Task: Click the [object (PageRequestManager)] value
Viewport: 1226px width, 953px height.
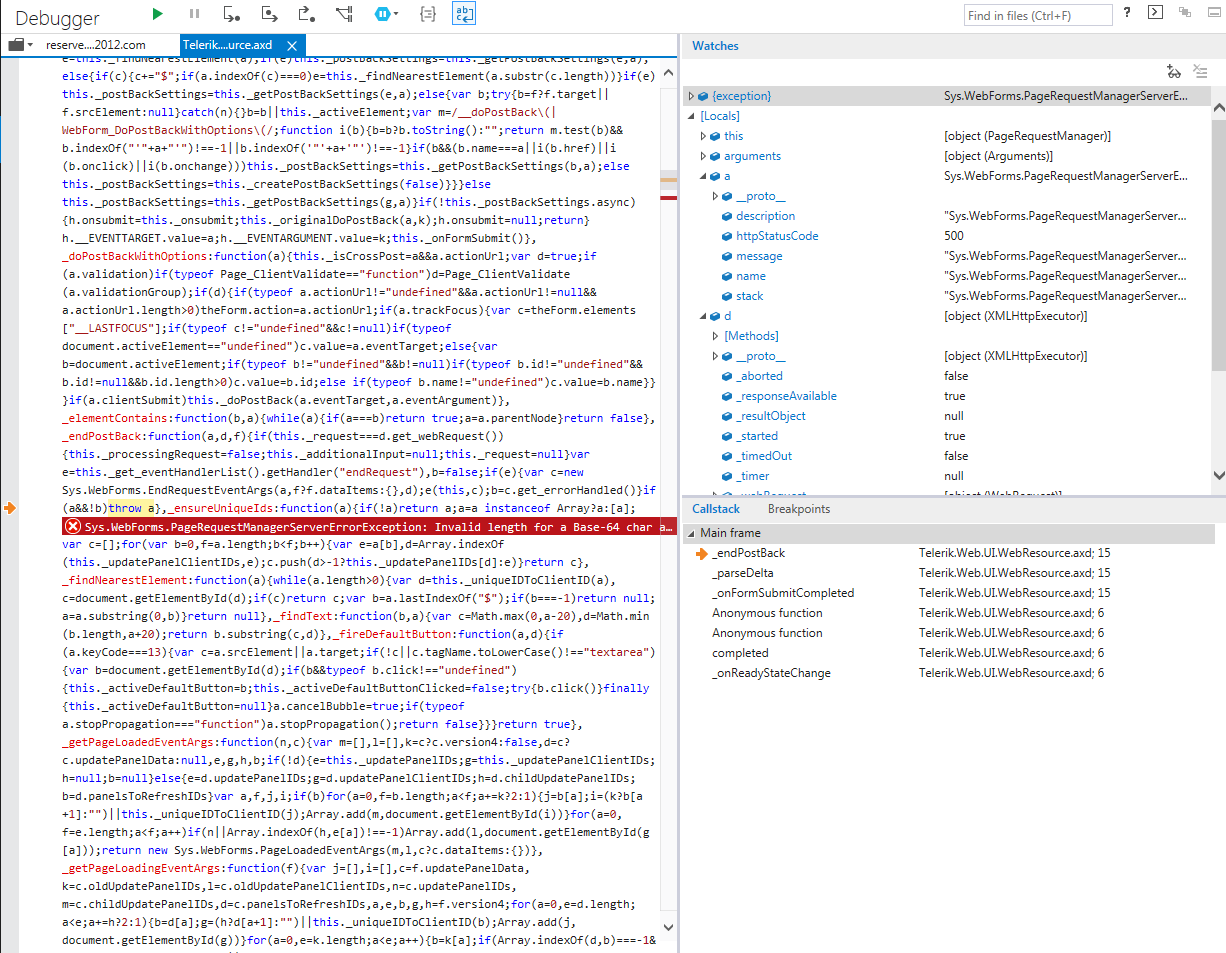Action: coord(1027,136)
